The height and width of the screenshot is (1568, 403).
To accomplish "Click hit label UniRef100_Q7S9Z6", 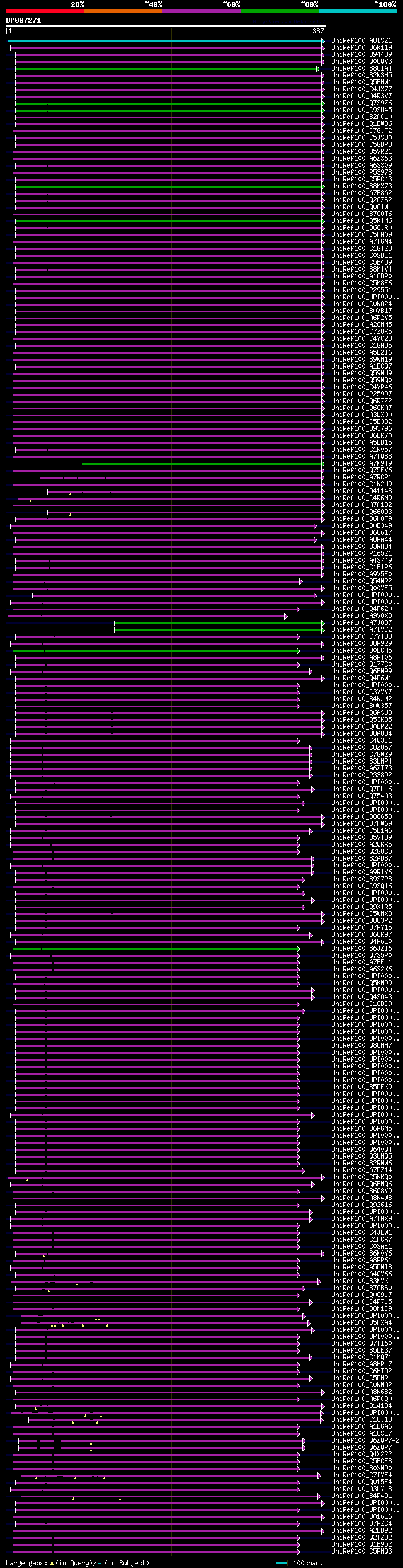I will point(361,103).
